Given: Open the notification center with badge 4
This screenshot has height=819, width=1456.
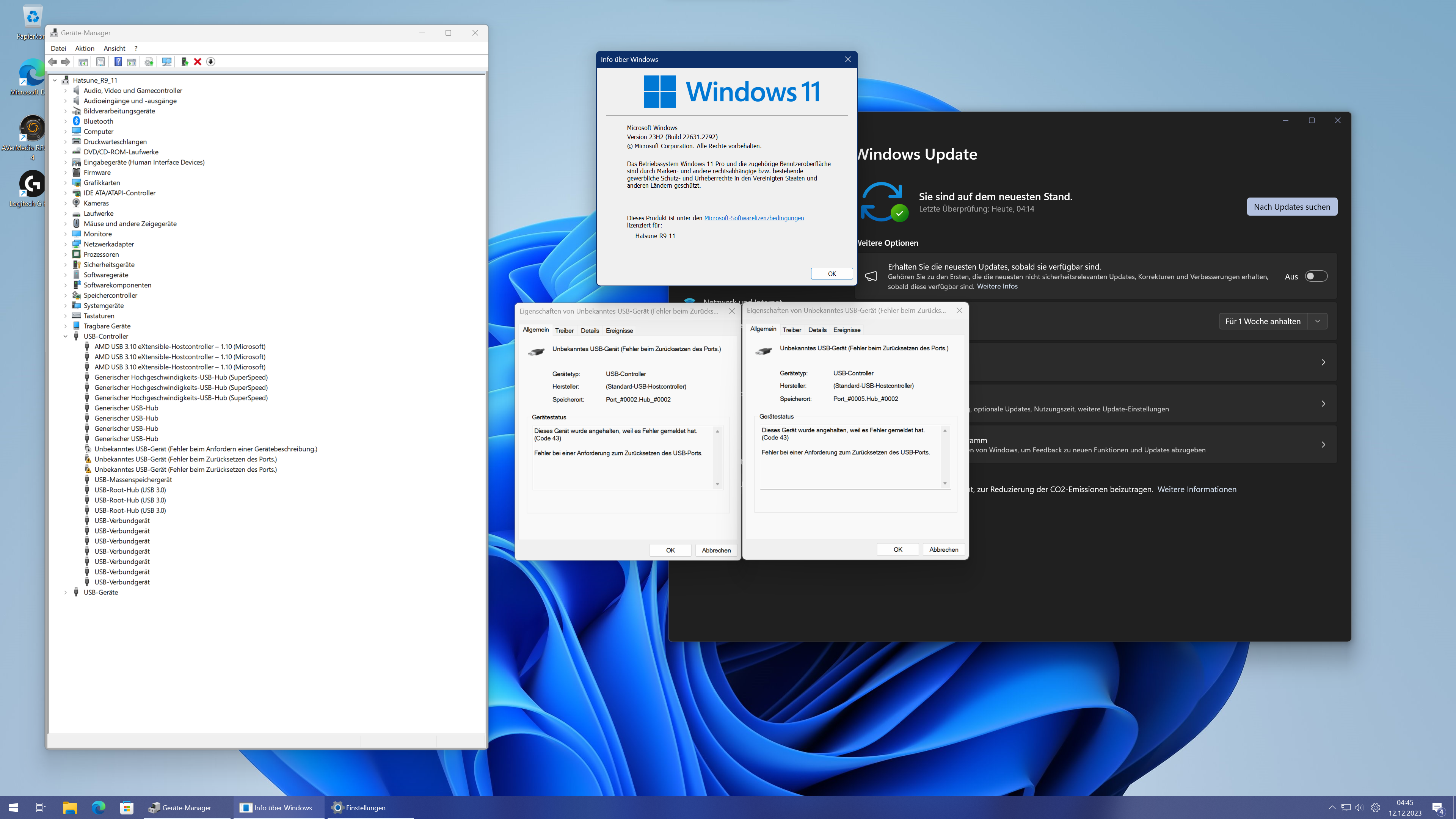Looking at the screenshot, I should click(x=1439, y=808).
